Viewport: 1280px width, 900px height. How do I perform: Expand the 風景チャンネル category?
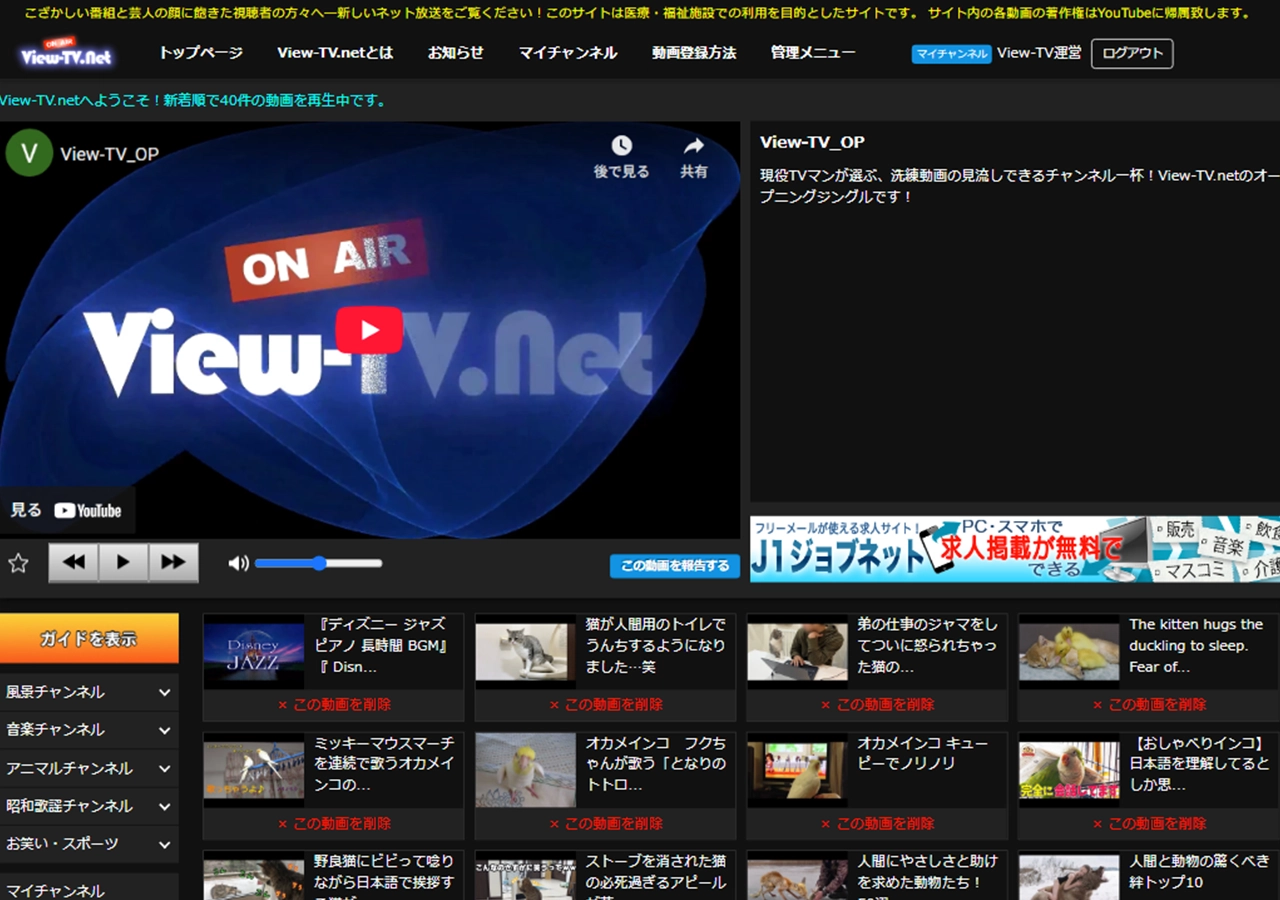tap(89, 691)
